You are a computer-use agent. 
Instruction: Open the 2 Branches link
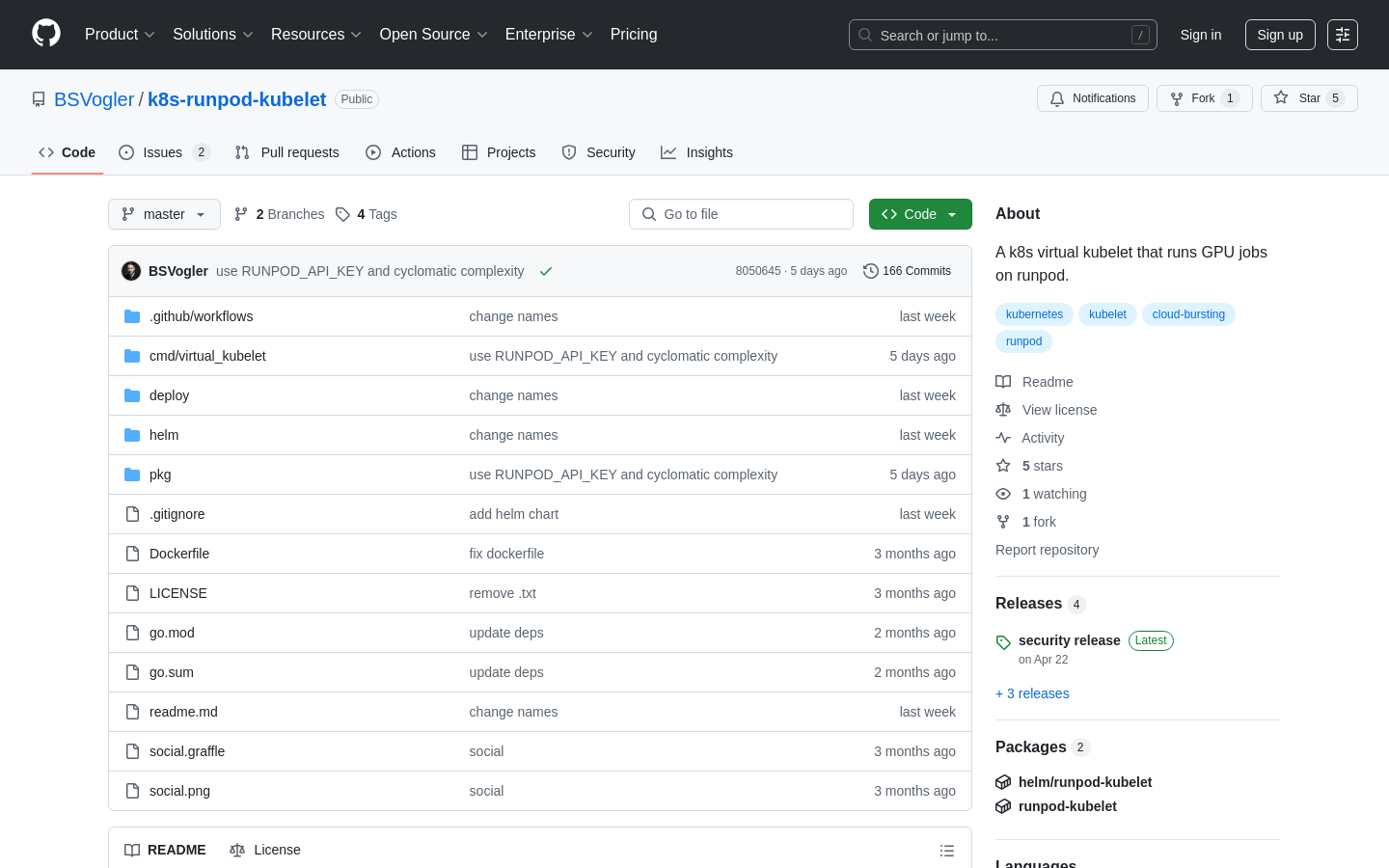(279, 214)
